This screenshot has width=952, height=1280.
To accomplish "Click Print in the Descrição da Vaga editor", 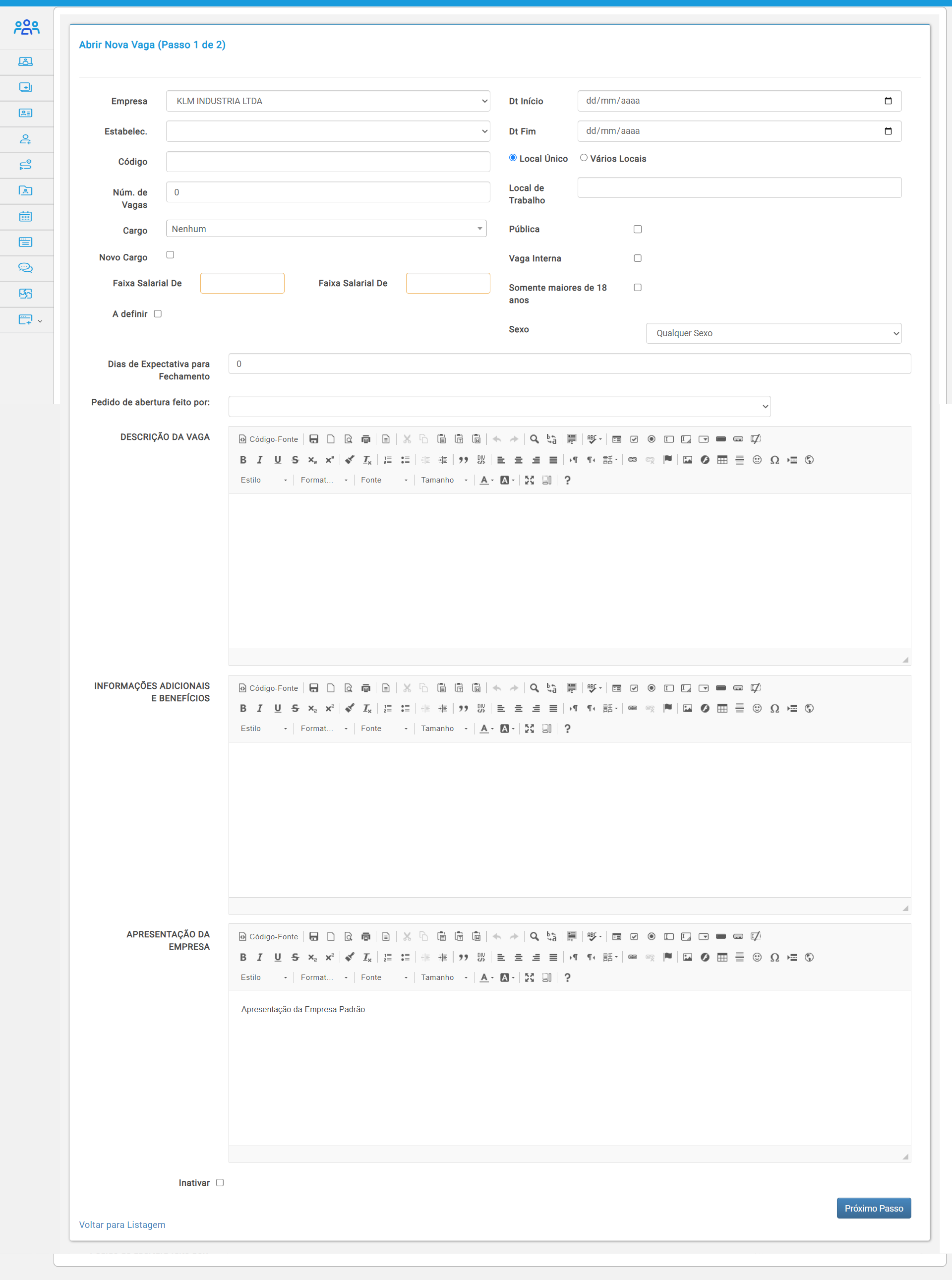I will [x=365, y=439].
